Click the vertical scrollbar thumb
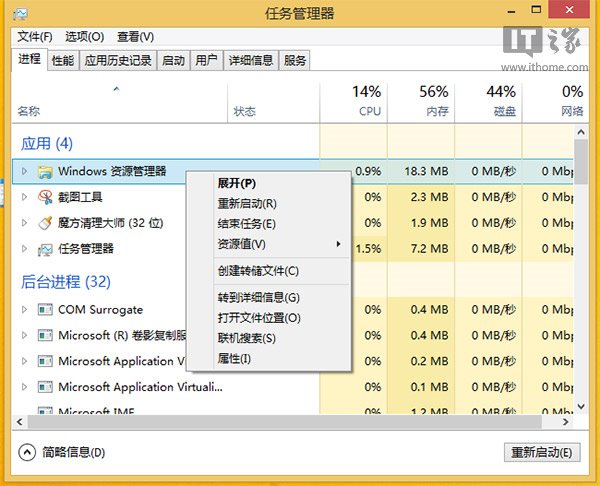This screenshot has height=486, width=600. point(581,162)
